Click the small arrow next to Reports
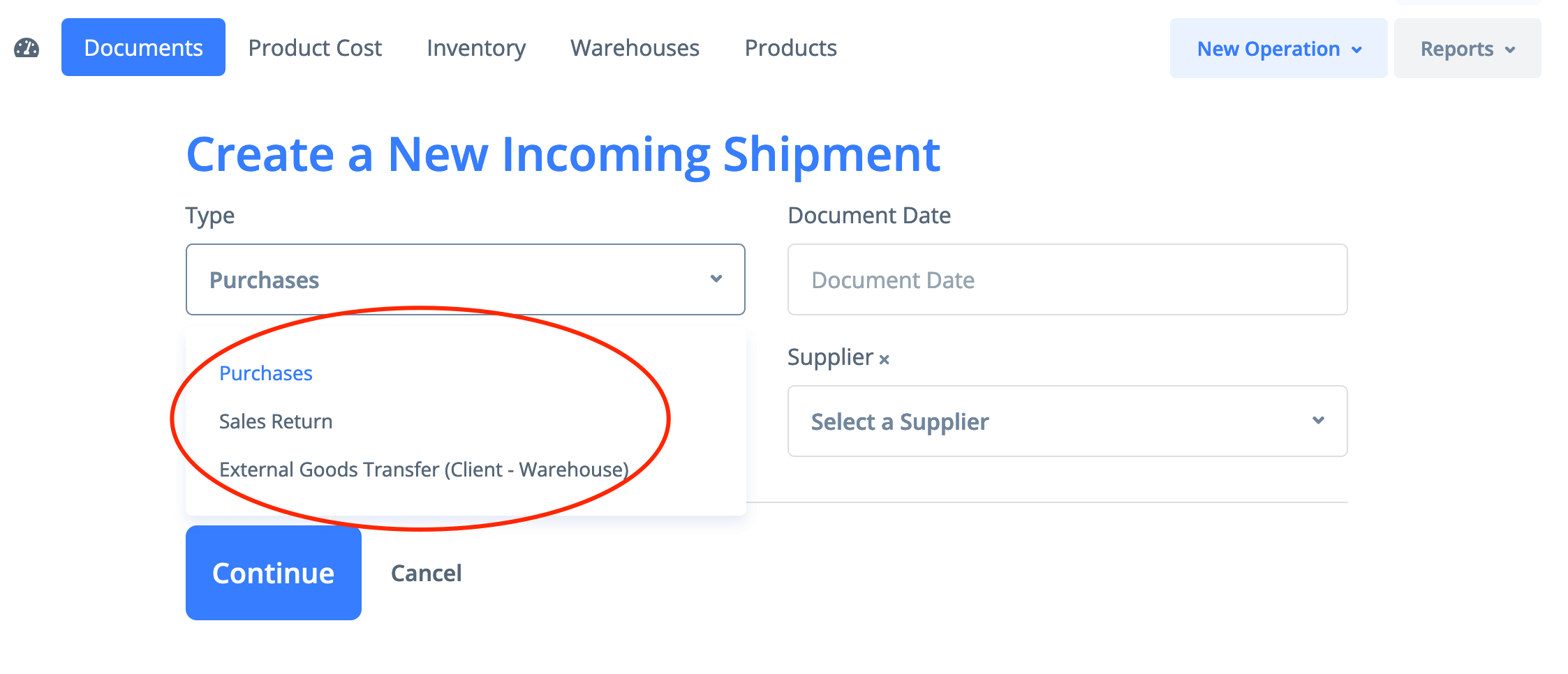Image resolution: width=1568 pixels, height=674 pixels. [x=1510, y=50]
